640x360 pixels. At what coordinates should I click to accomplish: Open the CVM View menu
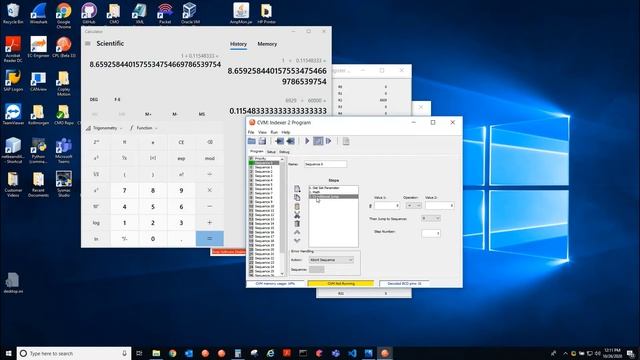(262, 132)
